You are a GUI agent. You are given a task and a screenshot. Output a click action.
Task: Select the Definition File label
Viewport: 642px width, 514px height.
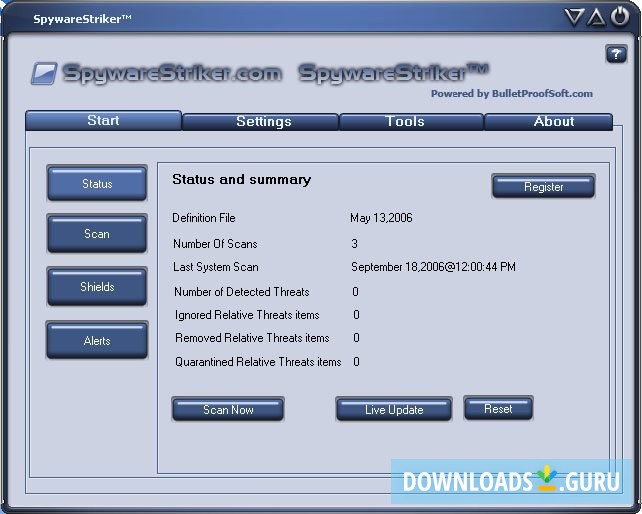(203, 218)
